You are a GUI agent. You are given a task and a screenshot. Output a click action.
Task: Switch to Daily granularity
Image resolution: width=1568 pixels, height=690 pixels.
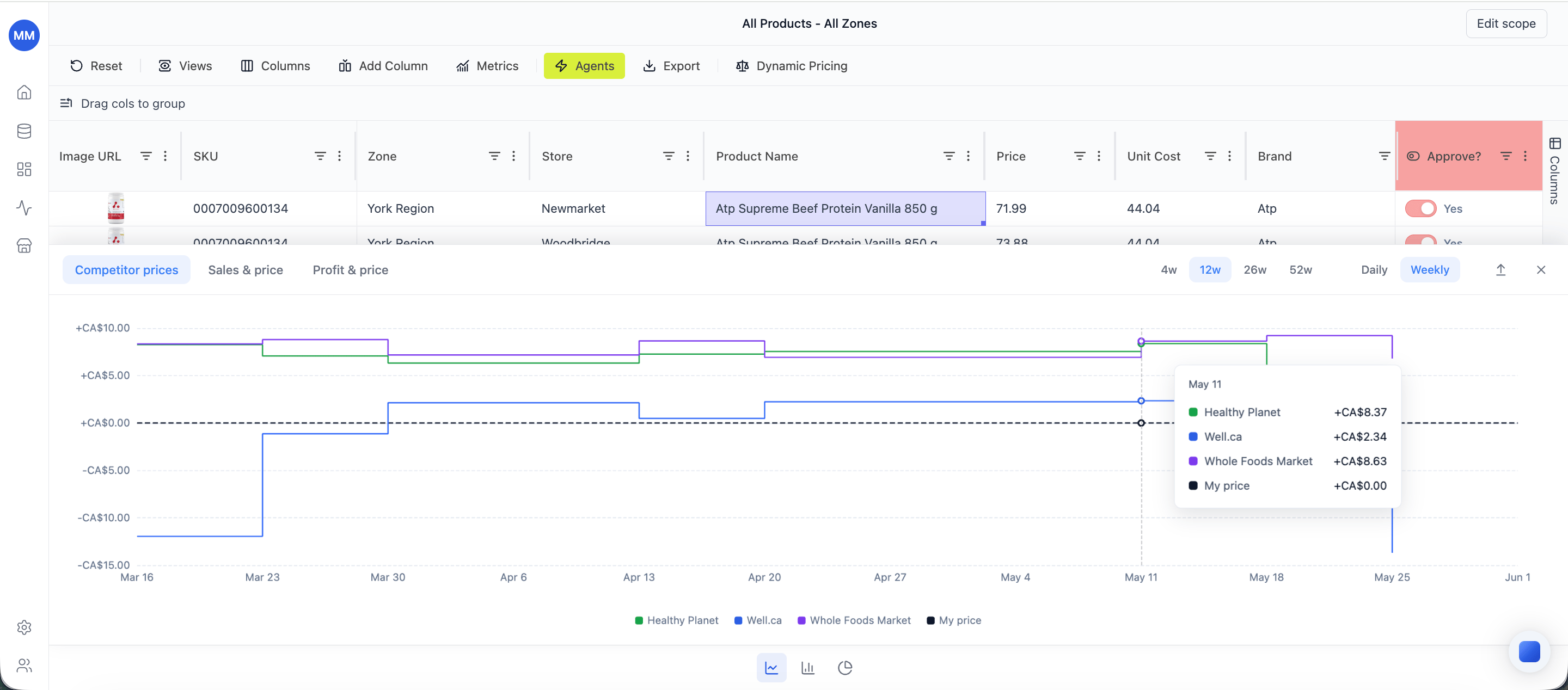[x=1374, y=269]
